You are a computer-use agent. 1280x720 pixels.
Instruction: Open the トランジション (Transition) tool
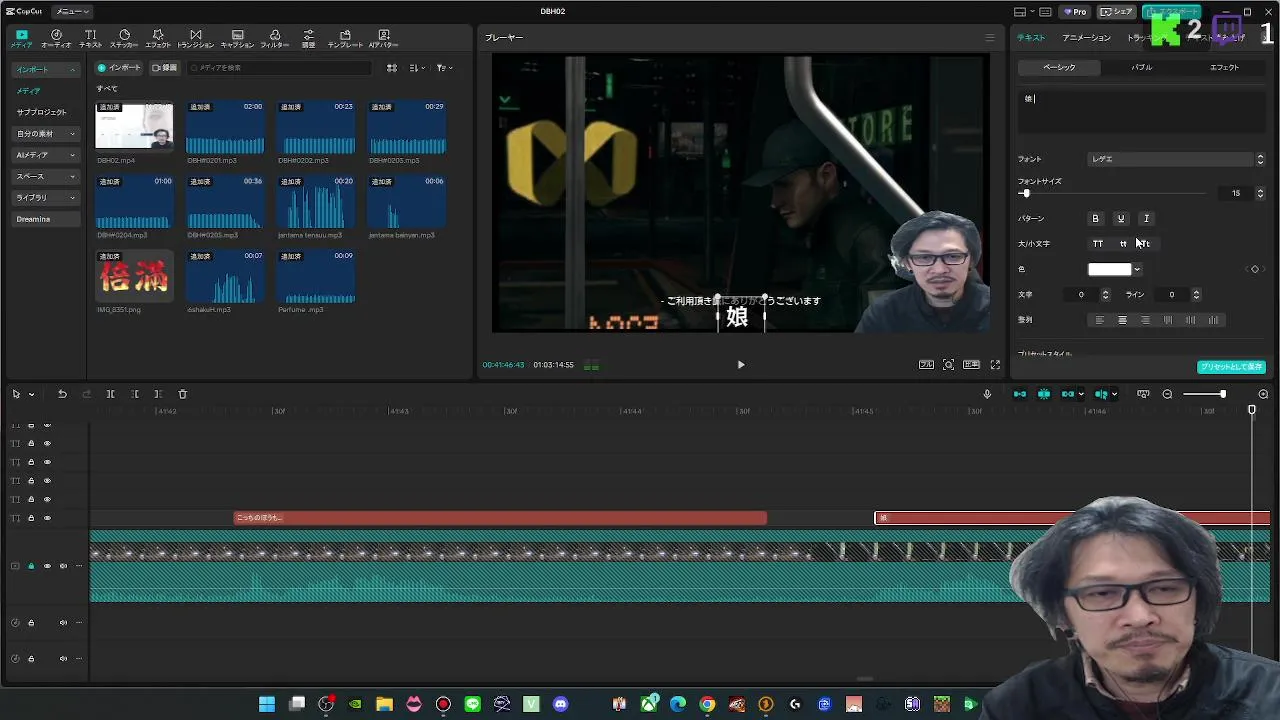click(195, 39)
